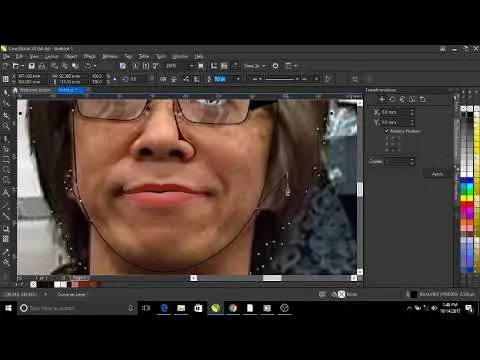This screenshot has height=360, width=480.
Task: Open the Edit menu
Action: (x=19, y=56)
